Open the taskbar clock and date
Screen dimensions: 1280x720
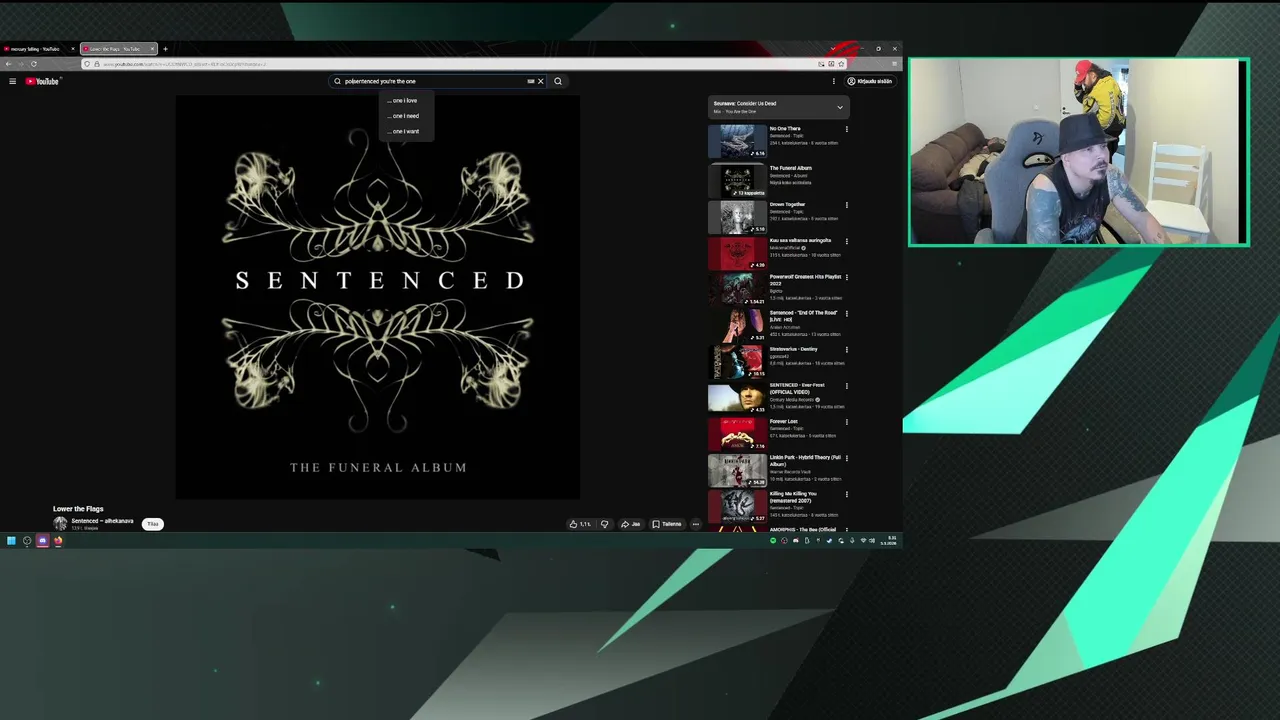pos(890,541)
